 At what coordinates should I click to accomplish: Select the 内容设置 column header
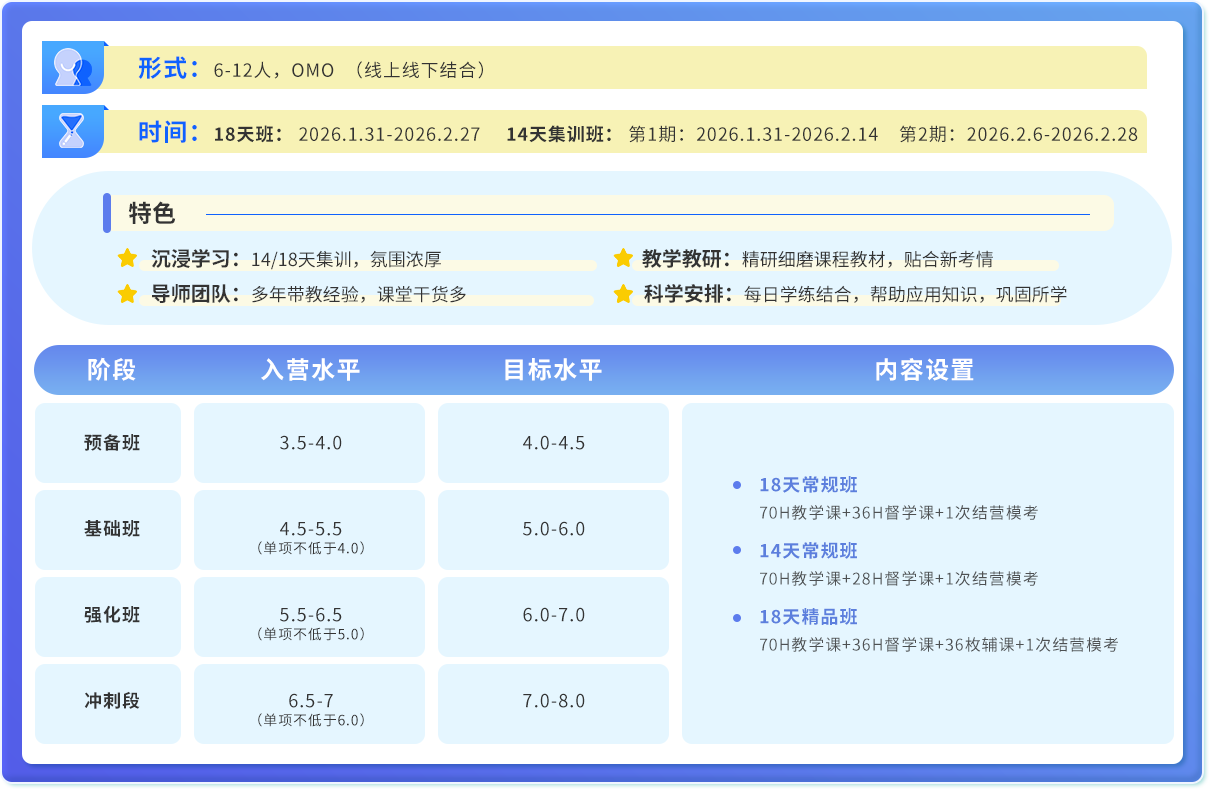click(x=924, y=370)
